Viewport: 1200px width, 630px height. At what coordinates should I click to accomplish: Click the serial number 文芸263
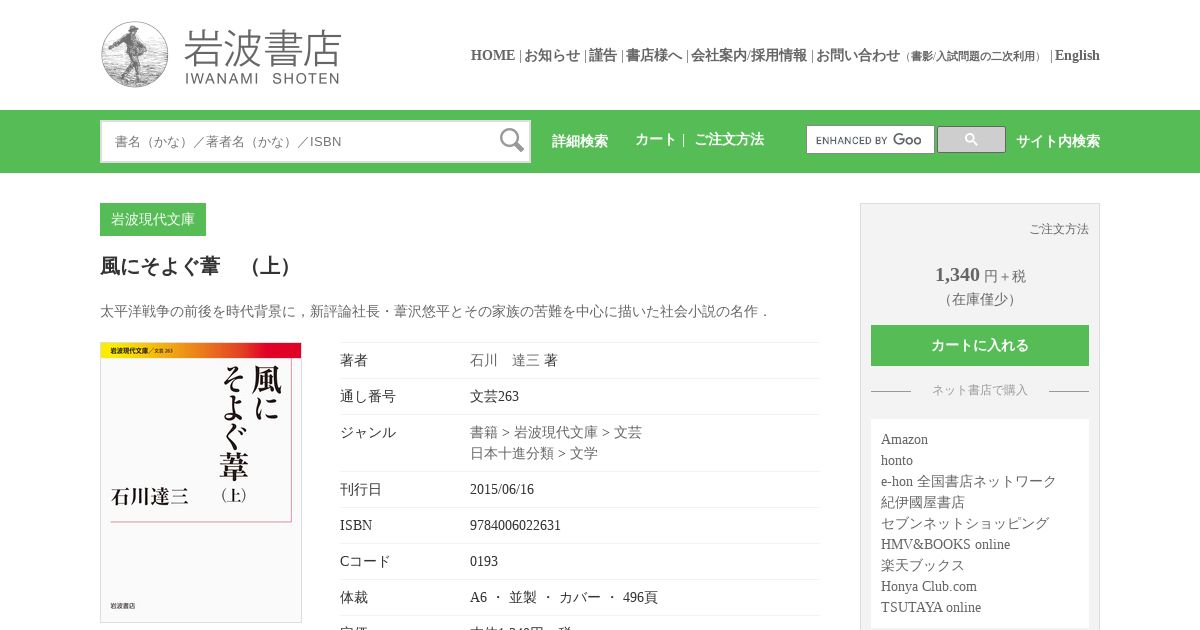[x=494, y=396]
